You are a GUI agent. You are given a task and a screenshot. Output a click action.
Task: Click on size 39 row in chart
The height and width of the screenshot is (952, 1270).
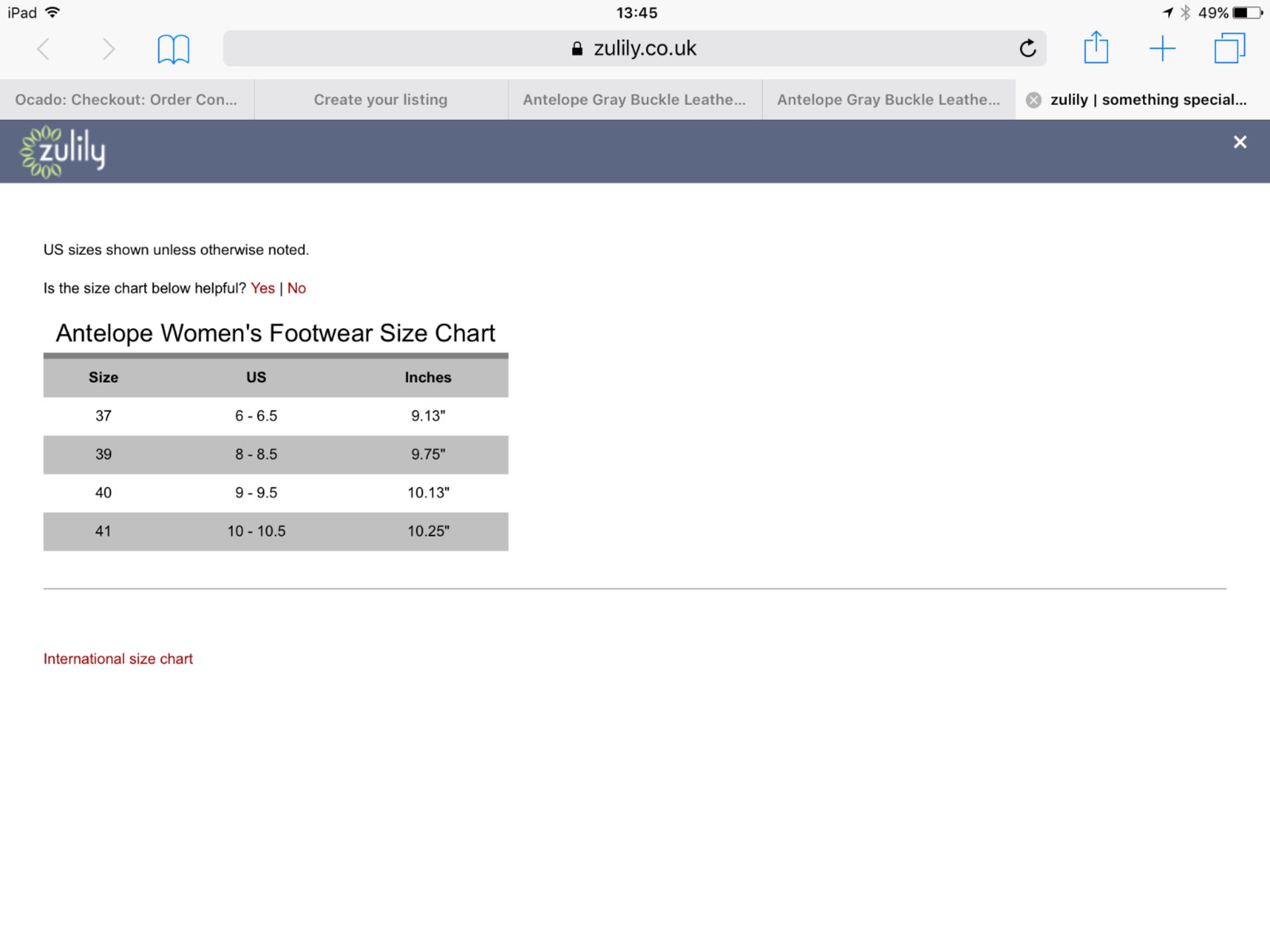pyautogui.click(x=276, y=453)
